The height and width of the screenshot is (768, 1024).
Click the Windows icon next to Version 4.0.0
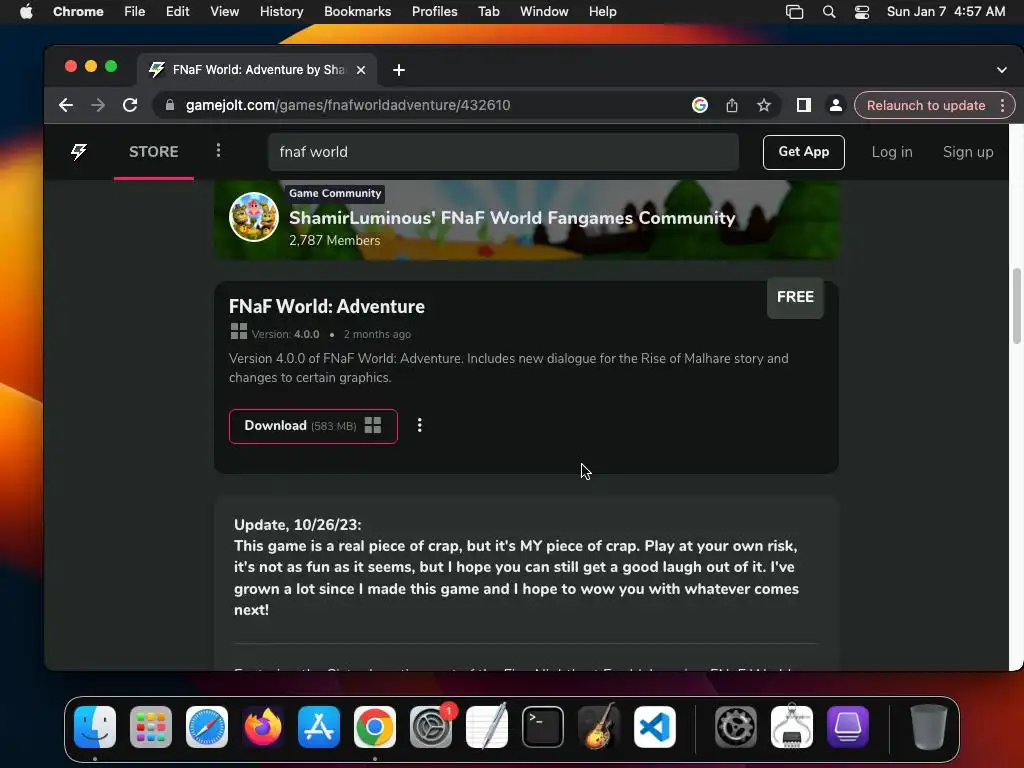tap(238, 332)
